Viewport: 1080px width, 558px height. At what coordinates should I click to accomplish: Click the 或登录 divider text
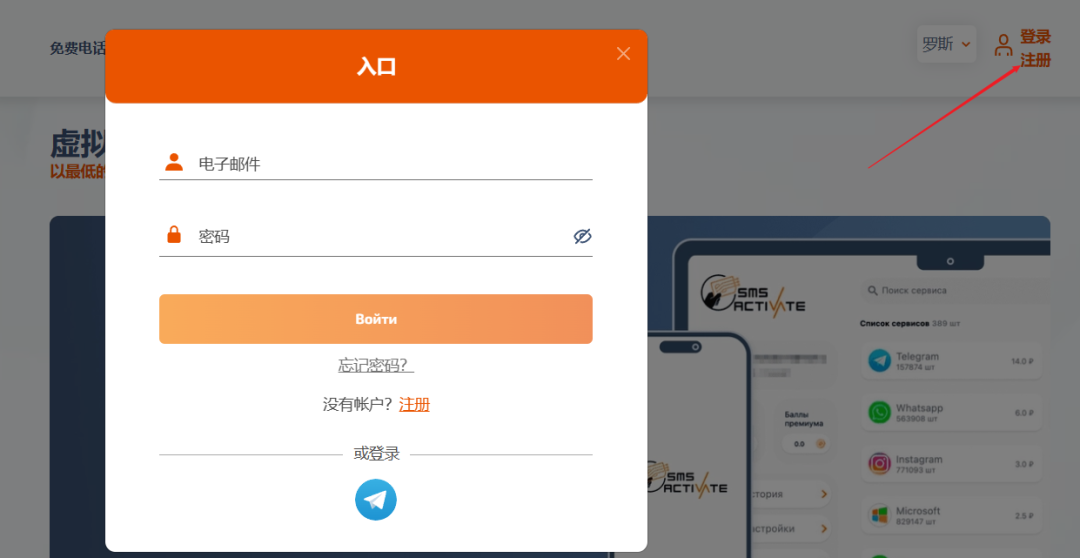[x=376, y=454]
